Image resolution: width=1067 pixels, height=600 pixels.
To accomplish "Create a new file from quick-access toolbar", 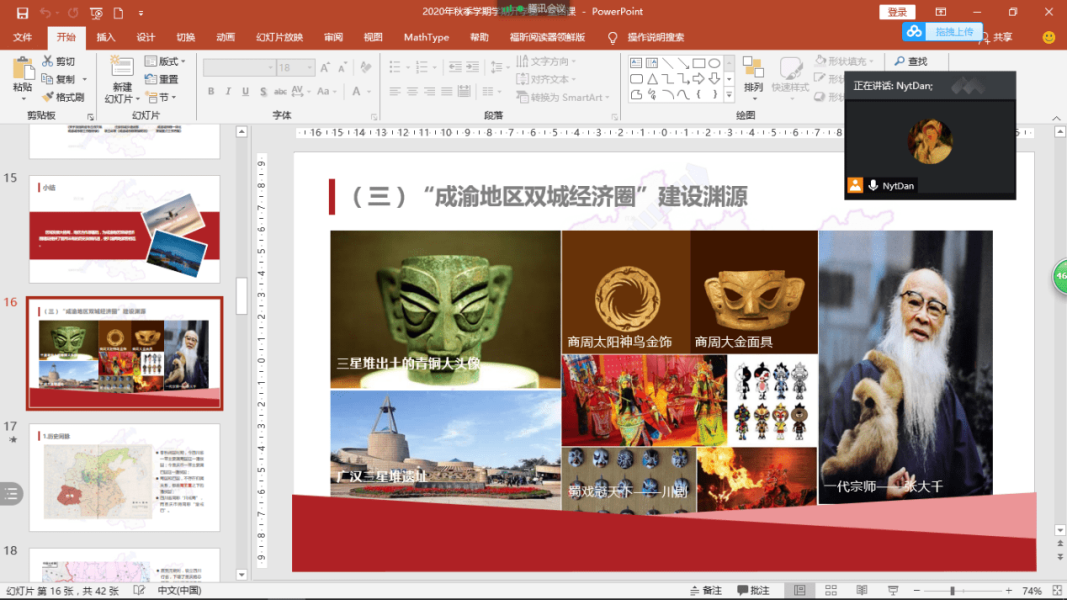I will tap(118, 13).
